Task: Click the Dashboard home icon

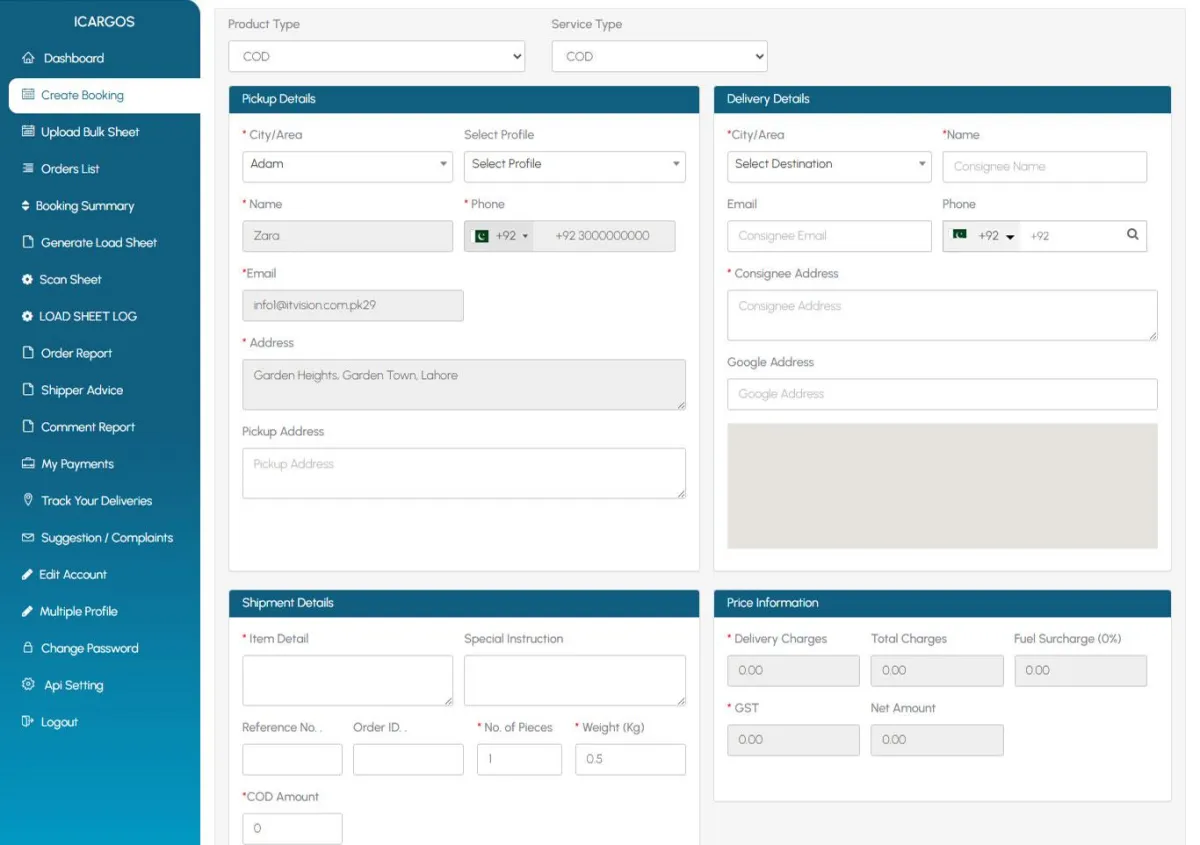Action: point(28,58)
